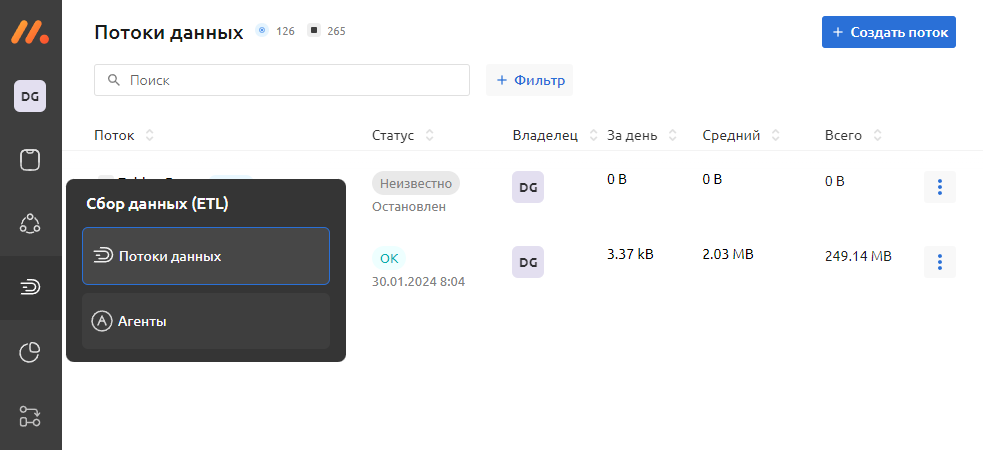Open the DG user avatar in the sidebar
This screenshot has height=450, width=983.
[30, 96]
